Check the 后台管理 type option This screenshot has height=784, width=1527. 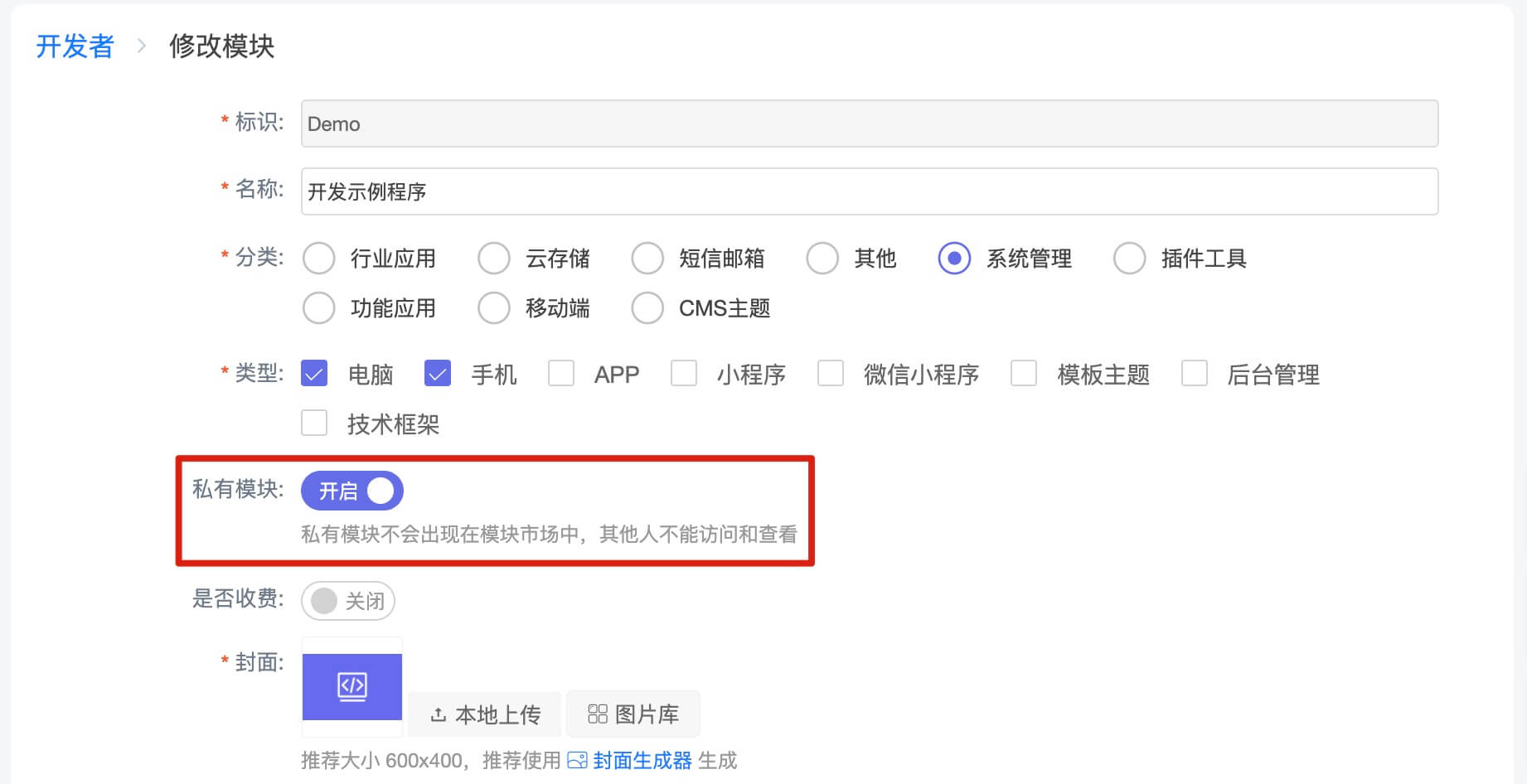tap(1195, 374)
